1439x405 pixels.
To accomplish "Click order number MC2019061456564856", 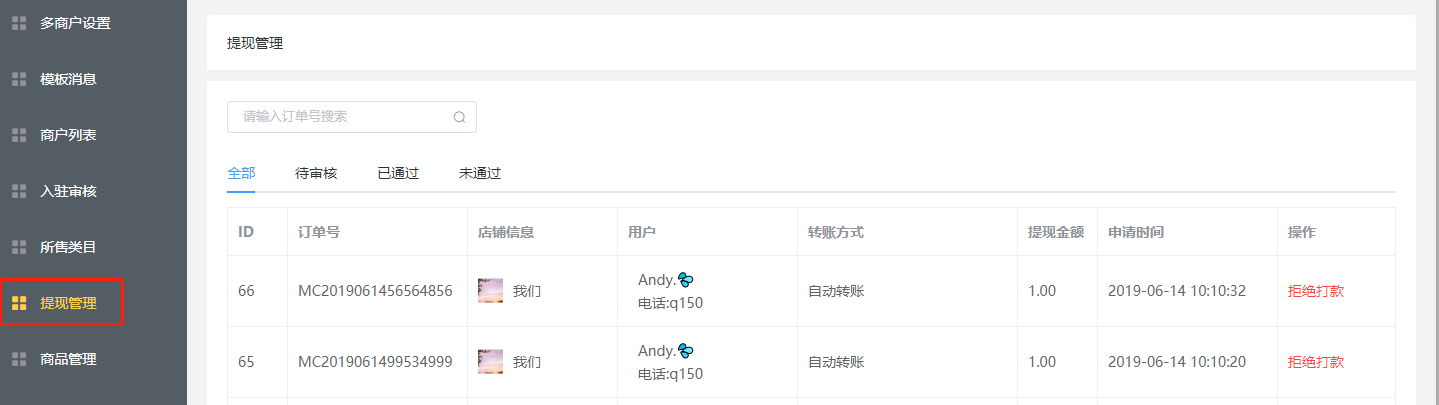I will coord(375,291).
